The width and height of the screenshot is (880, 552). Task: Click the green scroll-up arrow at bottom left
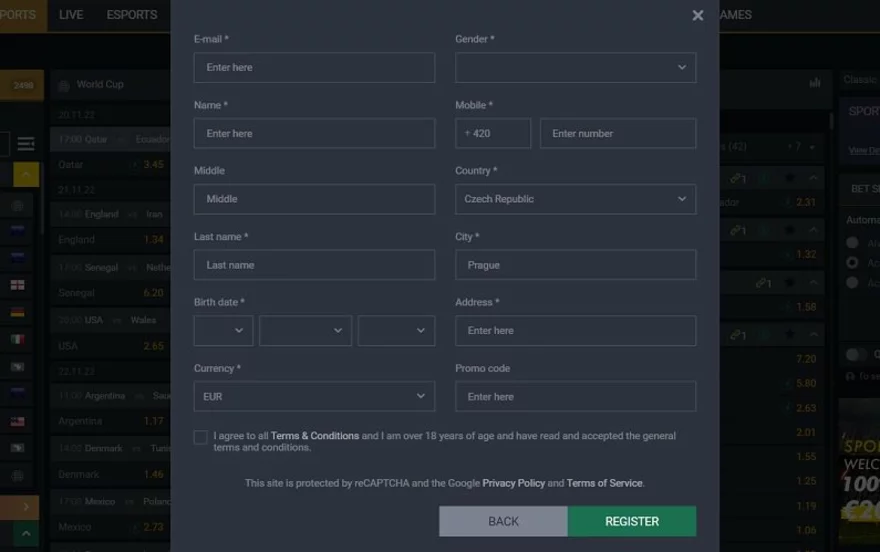coord(26,535)
